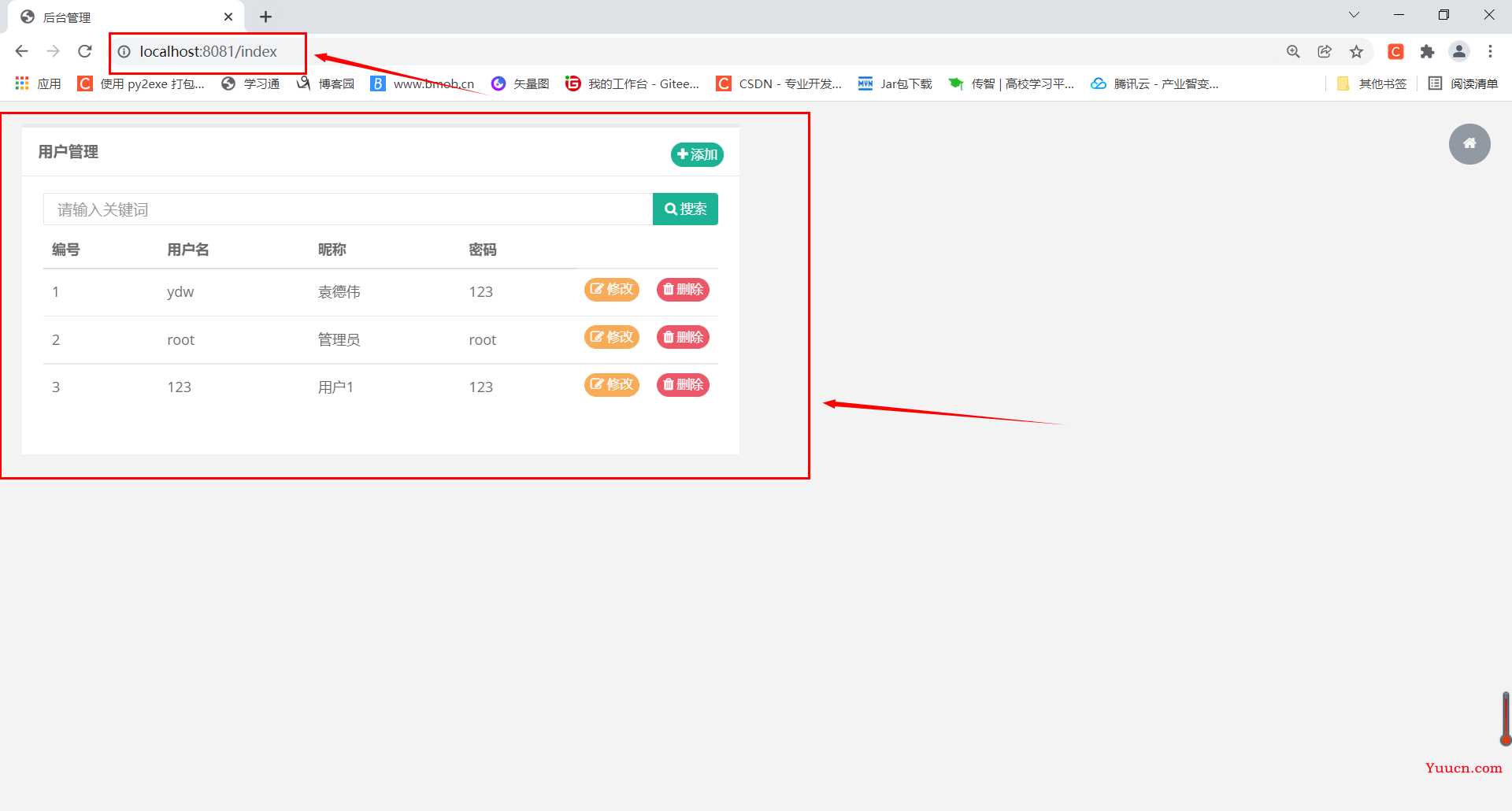Click the red C extension icon

click(1396, 52)
